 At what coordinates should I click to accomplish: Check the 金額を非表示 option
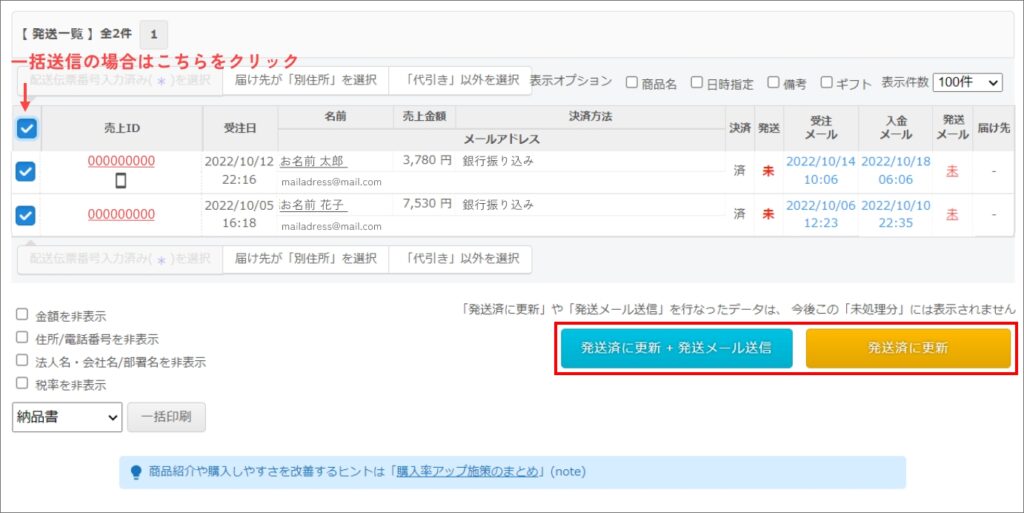coord(22,315)
